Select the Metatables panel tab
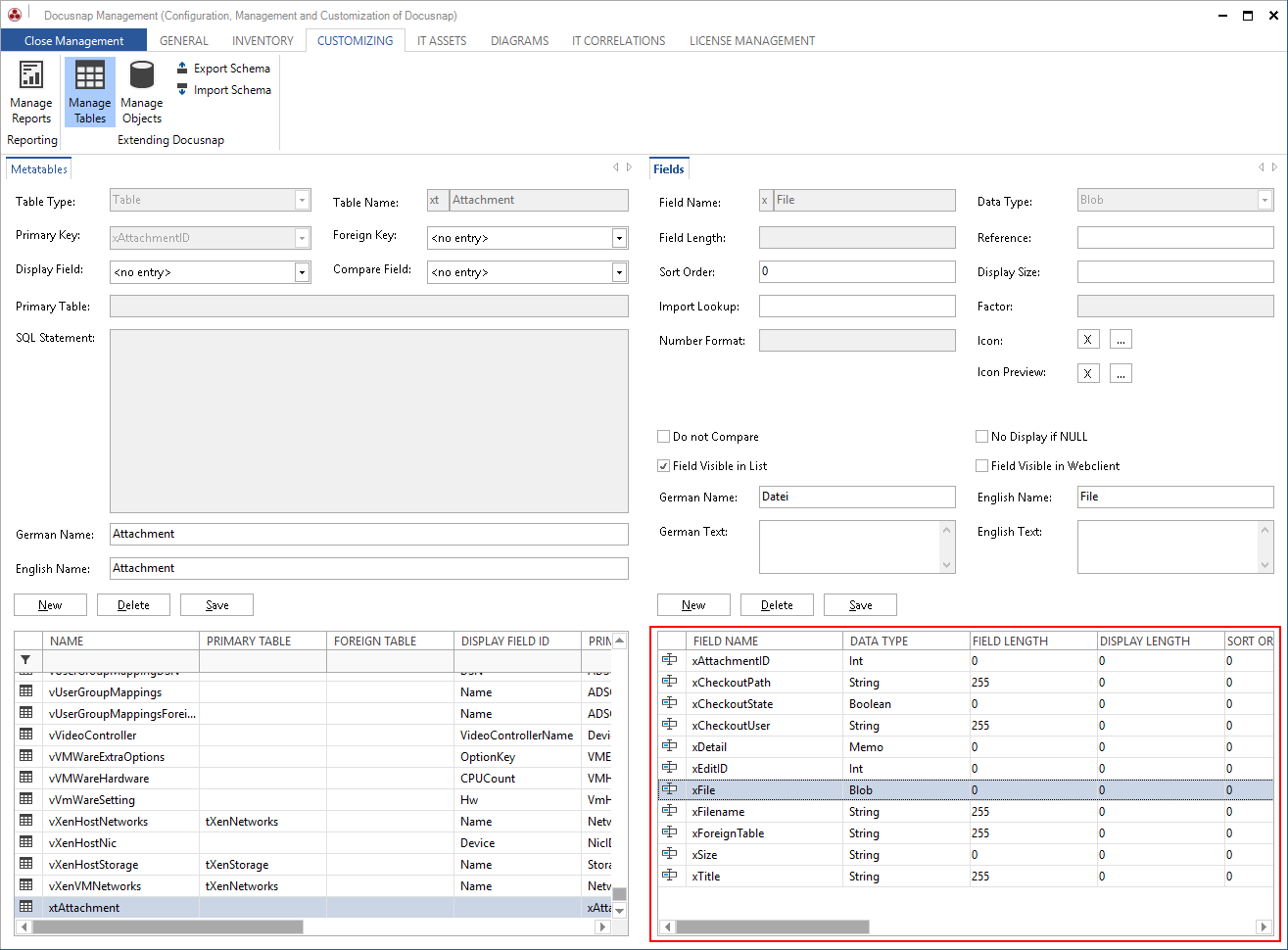 click(39, 168)
